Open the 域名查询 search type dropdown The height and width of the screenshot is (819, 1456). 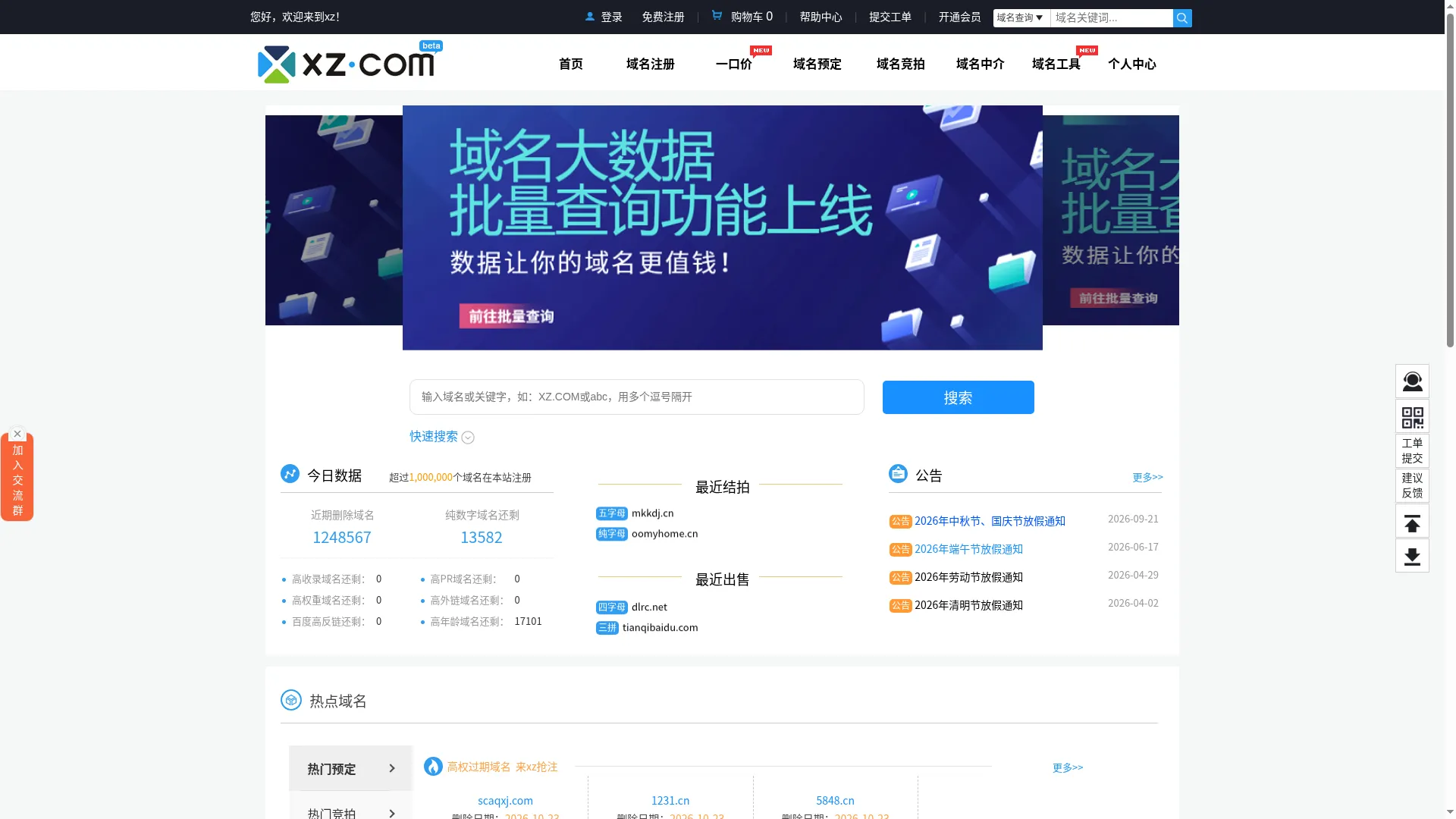[x=1021, y=18]
